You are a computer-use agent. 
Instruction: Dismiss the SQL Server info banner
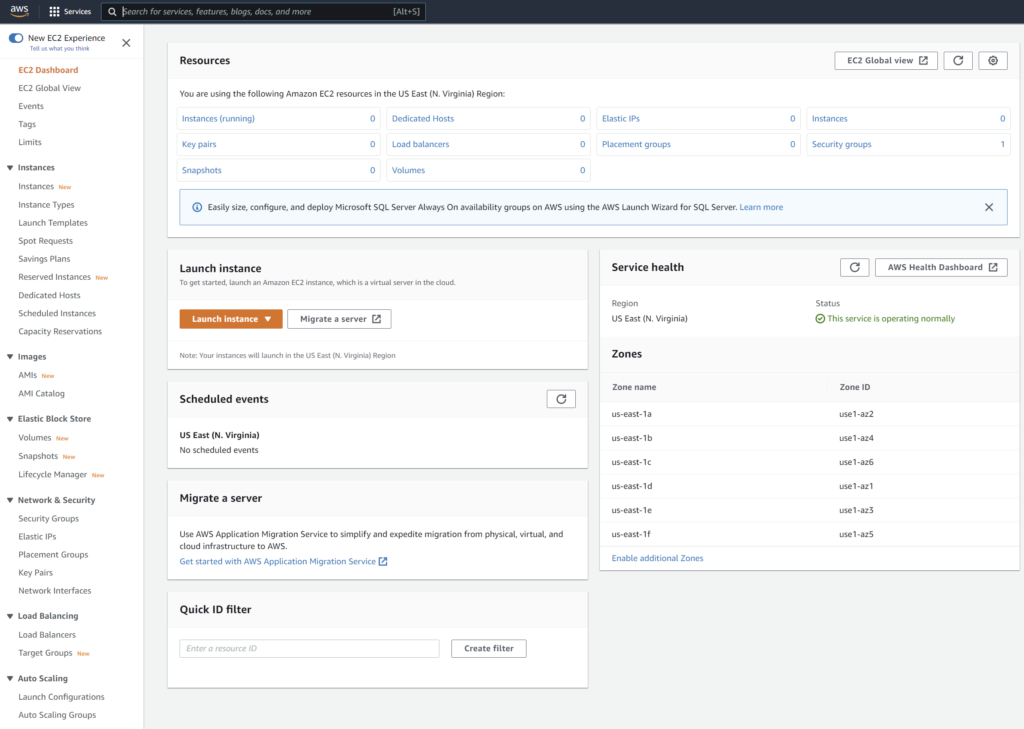click(x=989, y=207)
